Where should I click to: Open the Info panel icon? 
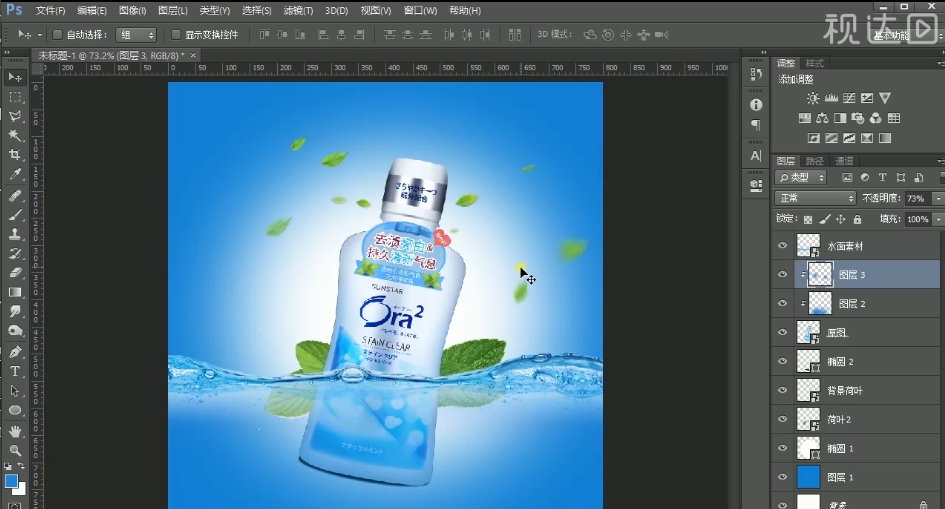point(756,105)
